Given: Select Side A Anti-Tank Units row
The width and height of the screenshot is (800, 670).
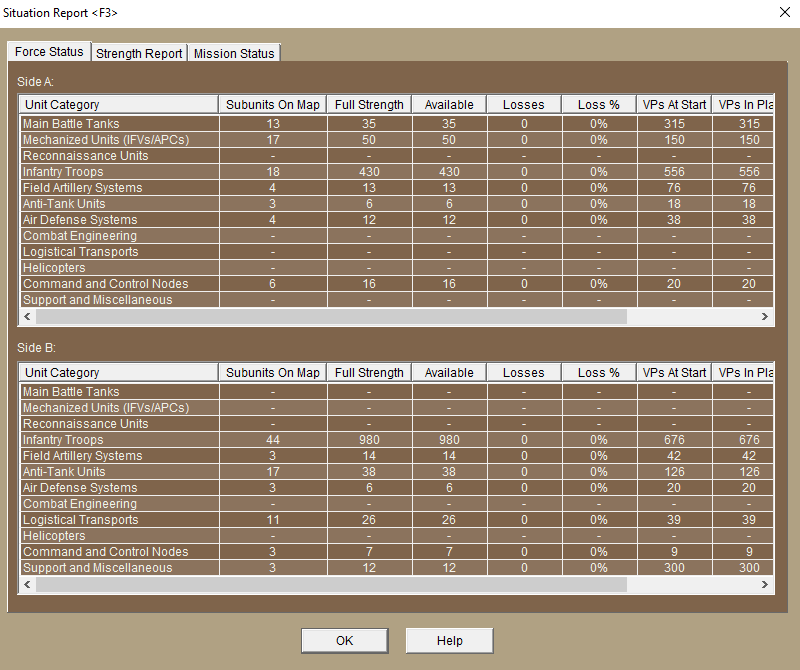Looking at the screenshot, I should 396,204.
